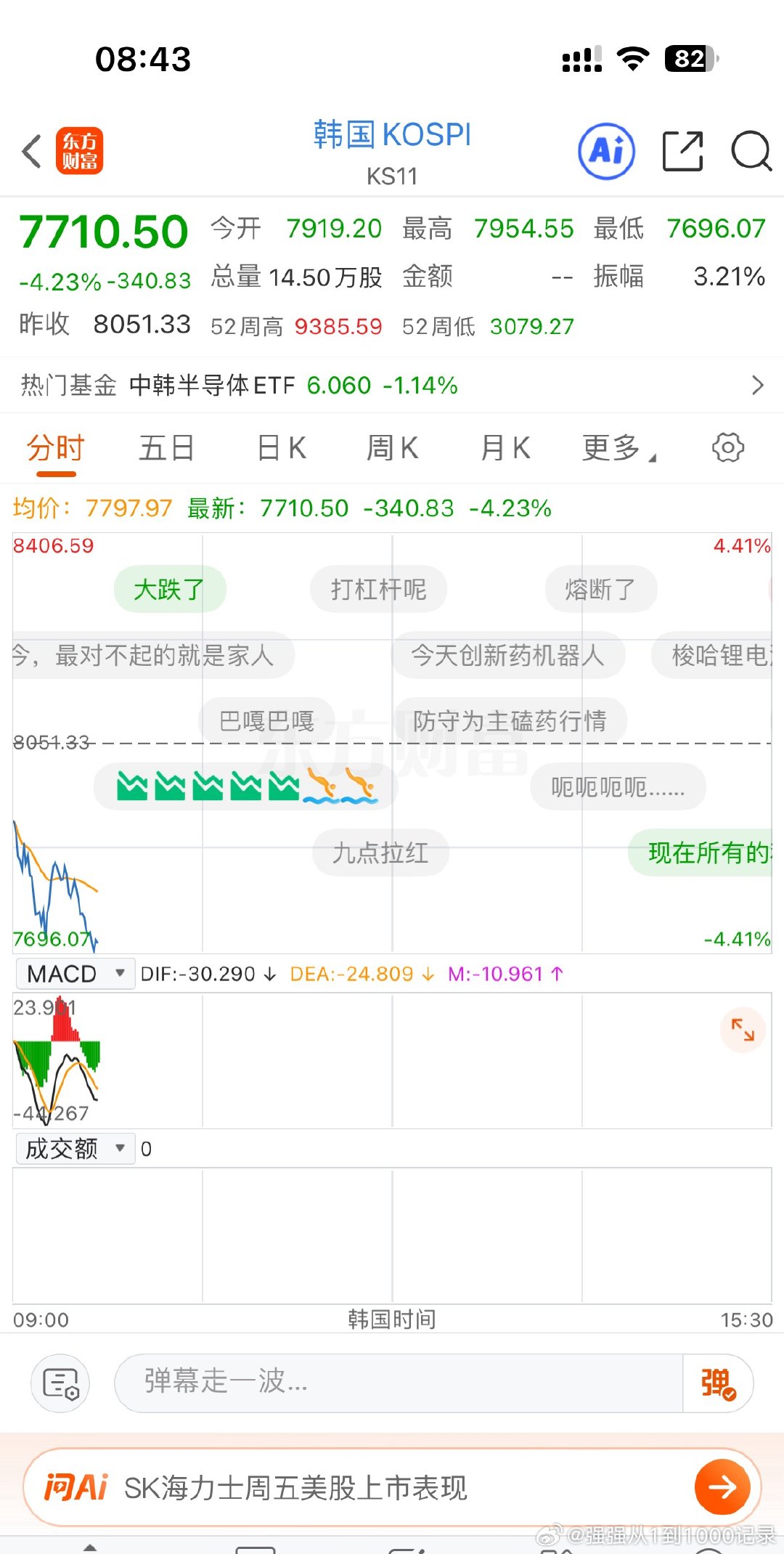Tap the intraday price line chart
Screen dimensions: 784x1554
pyautogui.click(x=392, y=743)
